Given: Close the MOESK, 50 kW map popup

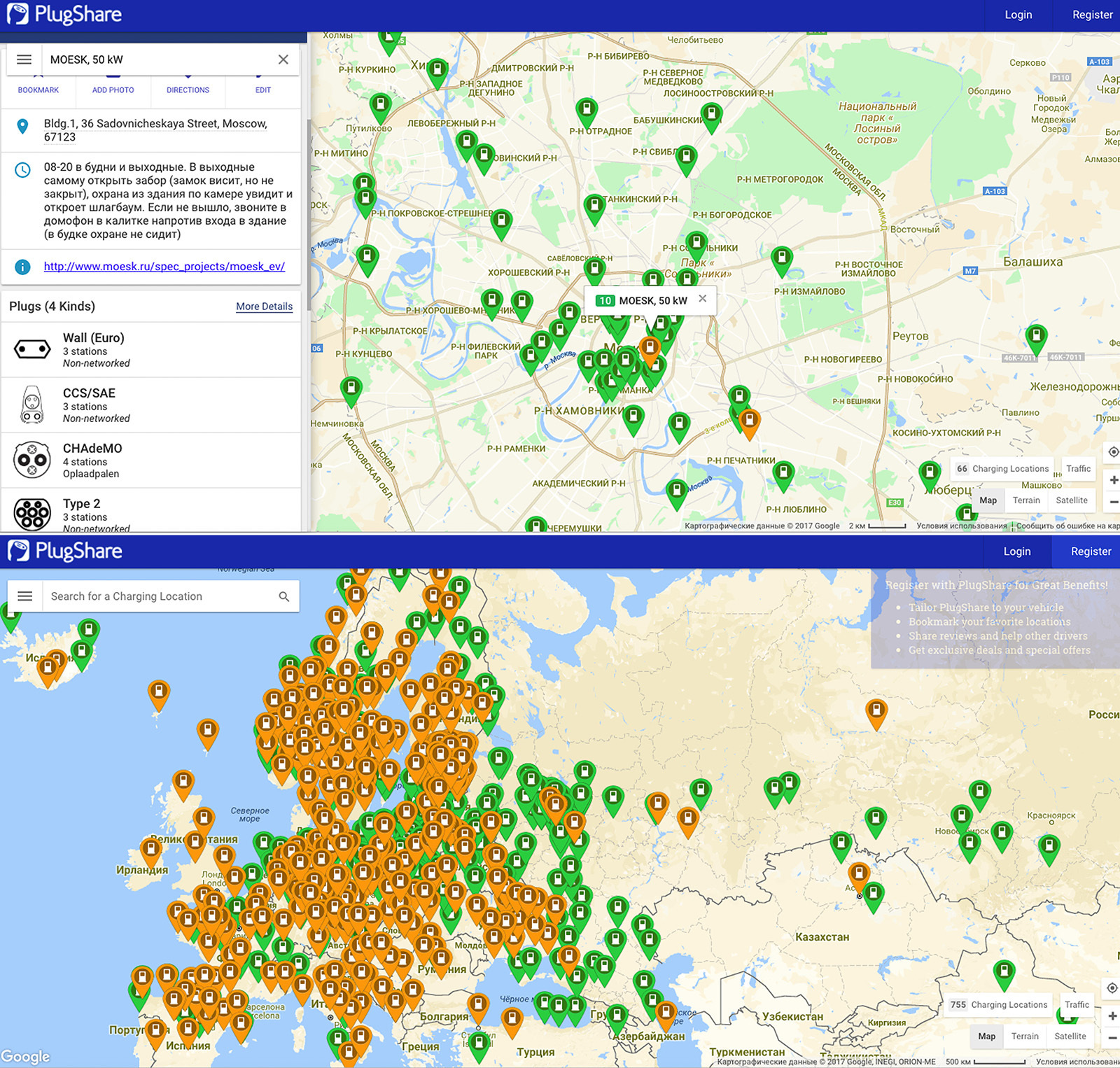Looking at the screenshot, I should [703, 299].
